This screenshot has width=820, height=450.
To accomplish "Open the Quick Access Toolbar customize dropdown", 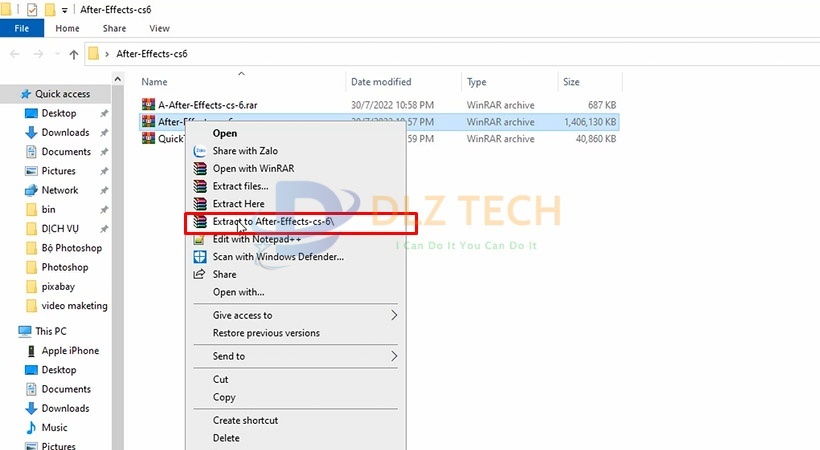I will click(64, 10).
